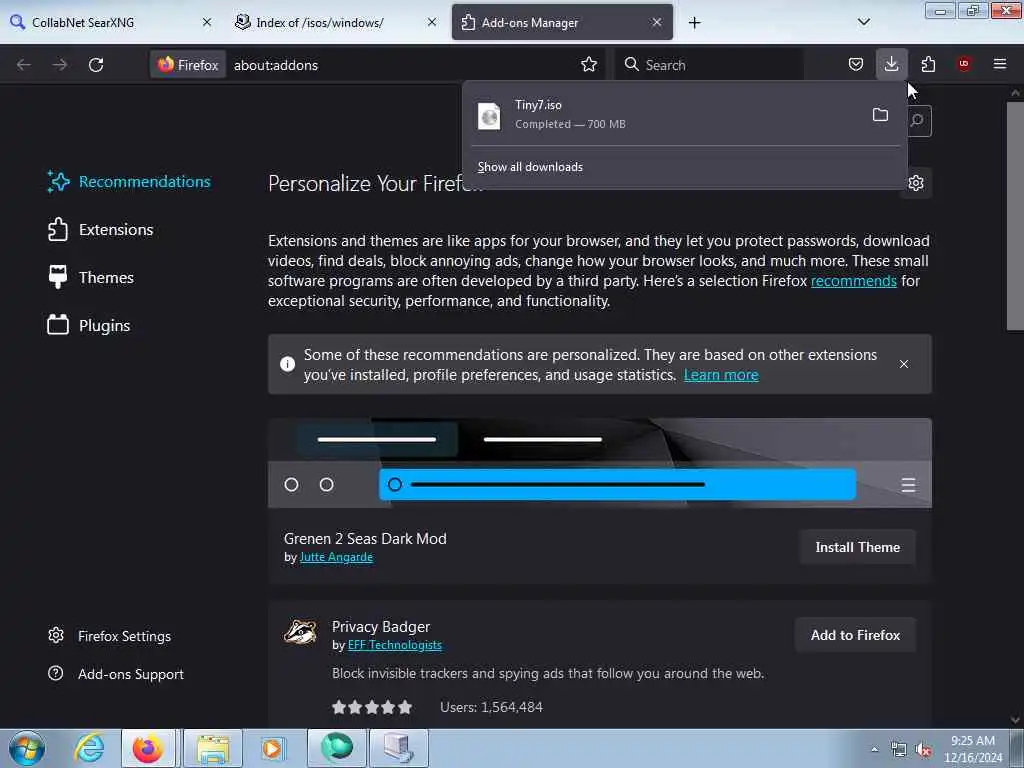
Task: Show hidden system tray icons
Action: pos(874,749)
